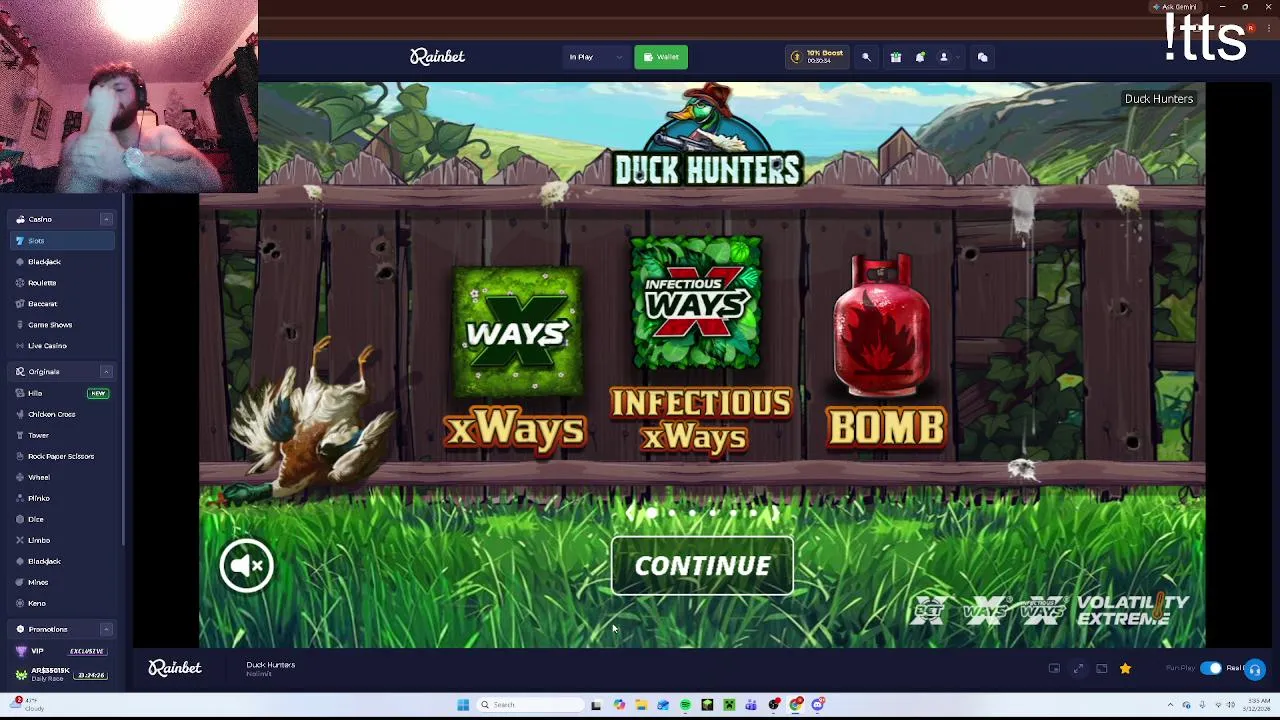The image size is (1280, 720).
Task: Collapse the Originals section
Action: 106,372
